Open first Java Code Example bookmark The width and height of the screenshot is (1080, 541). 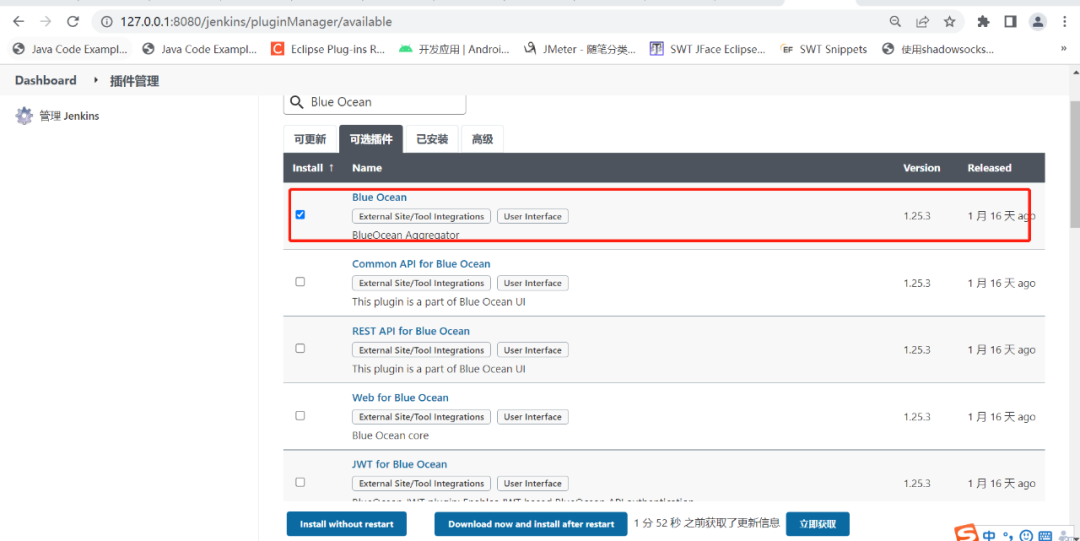point(71,49)
